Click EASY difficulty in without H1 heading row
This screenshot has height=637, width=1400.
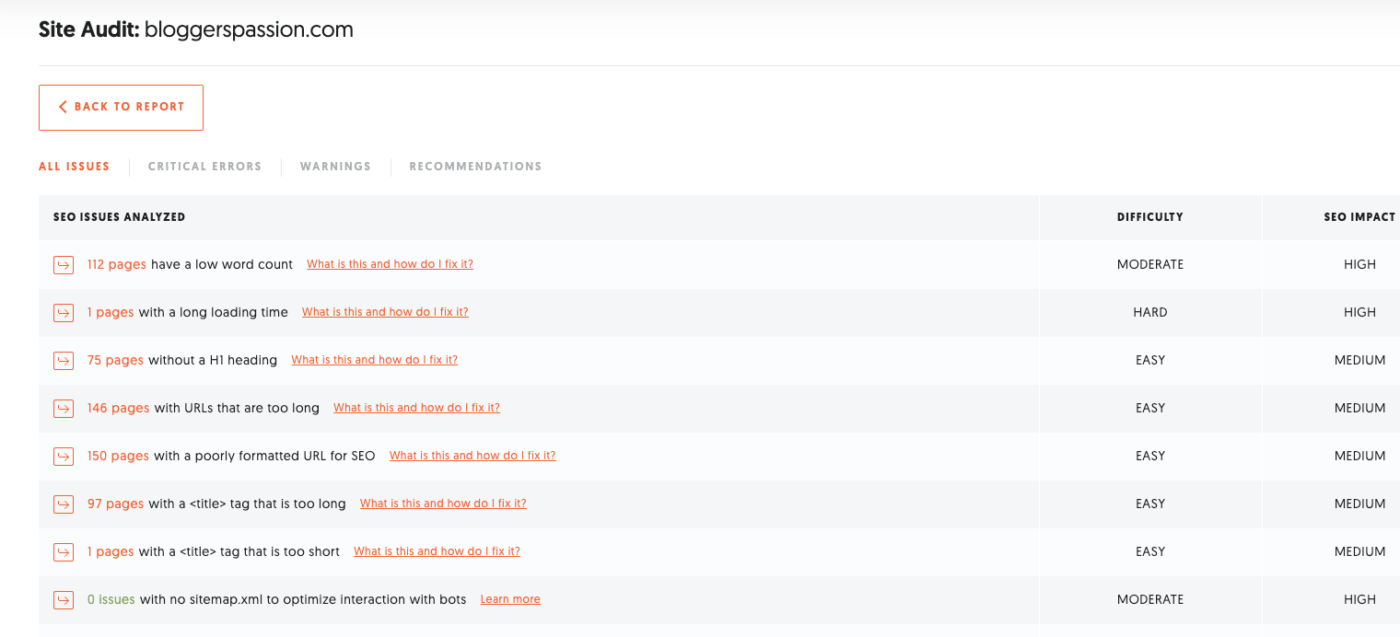1150,360
